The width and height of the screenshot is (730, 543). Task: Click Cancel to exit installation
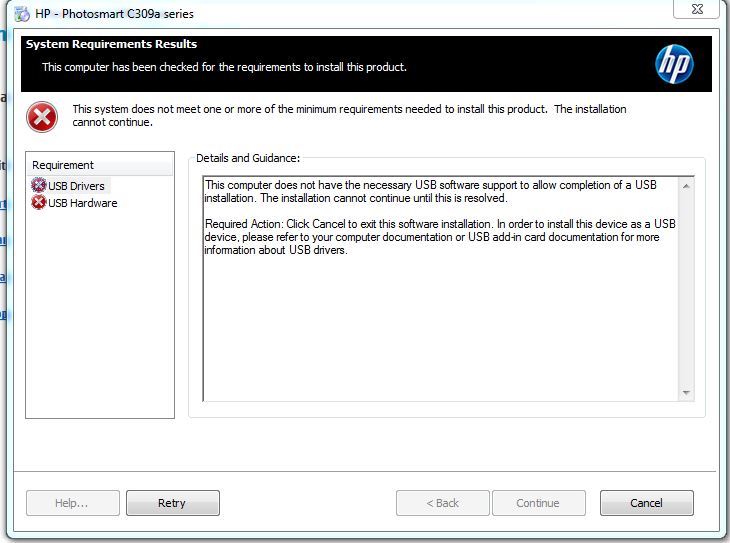(x=647, y=503)
